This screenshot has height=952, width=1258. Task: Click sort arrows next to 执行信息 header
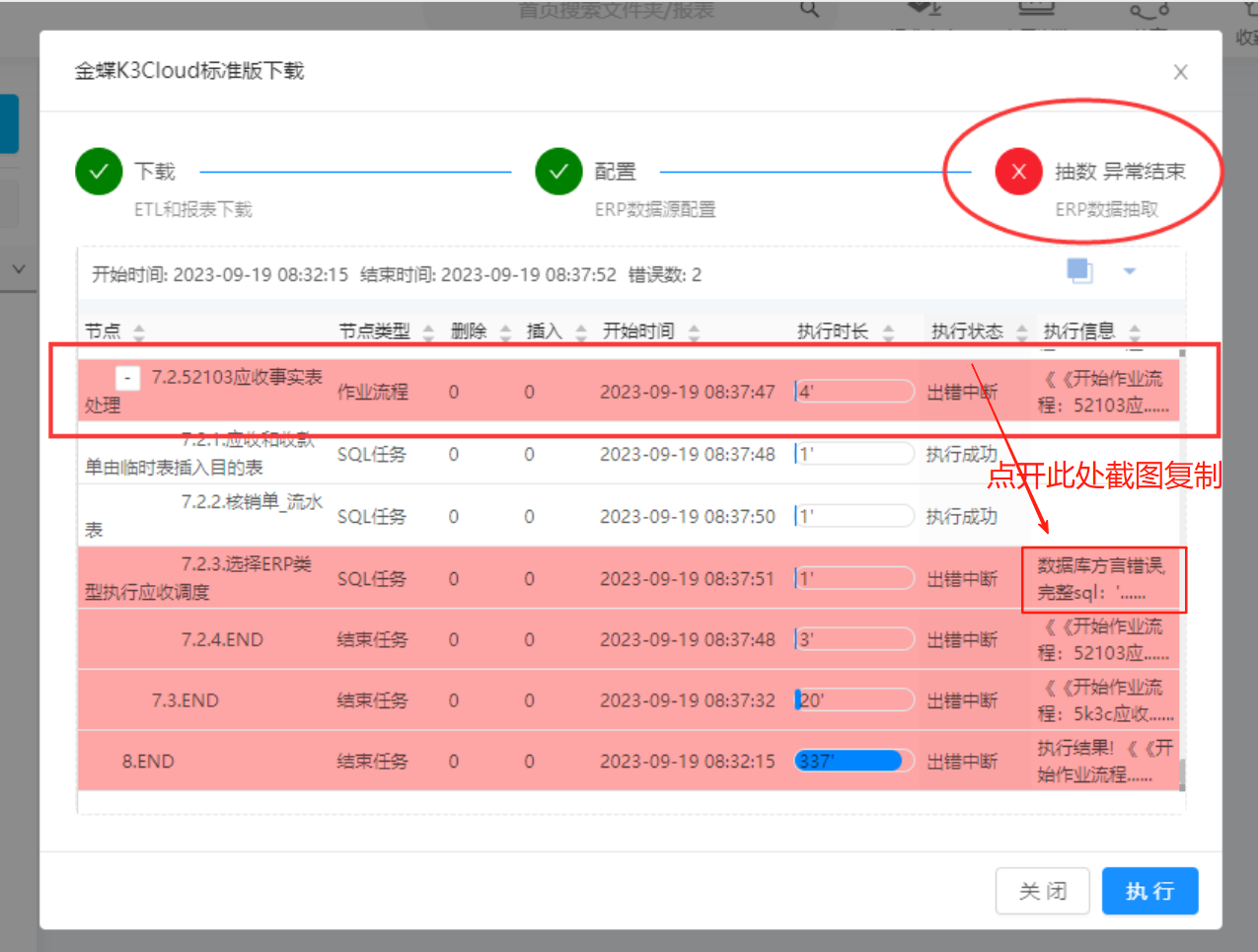point(1135,332)
